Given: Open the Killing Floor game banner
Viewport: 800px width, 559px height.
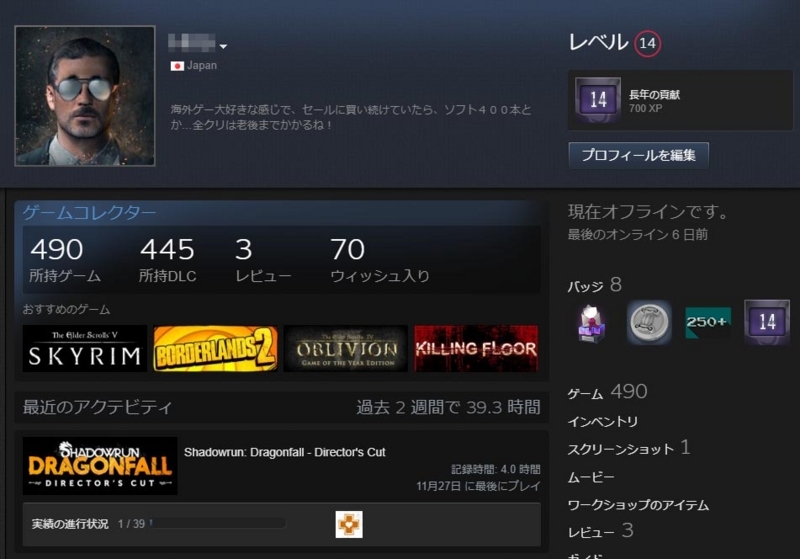Looking at the screenshot, I should point(476,348).
